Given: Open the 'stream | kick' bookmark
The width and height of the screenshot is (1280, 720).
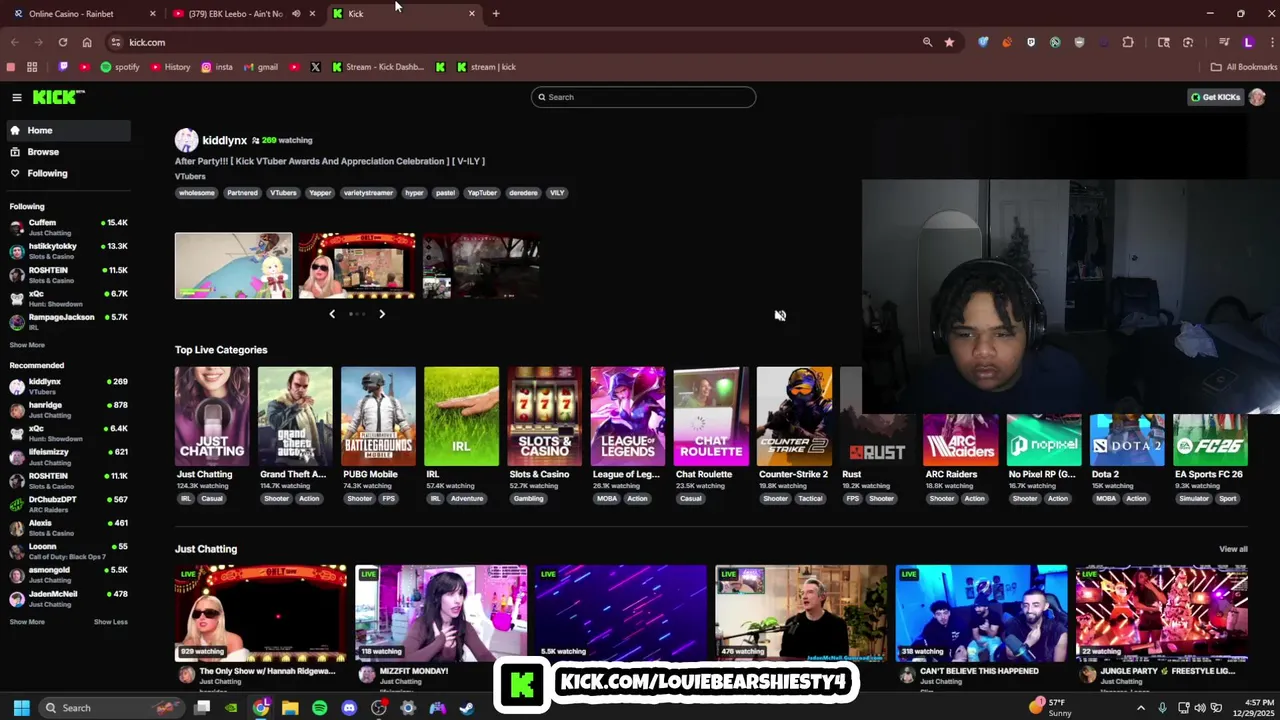Looking at the screenshot, I should pyautogui.click(x=486, y=67).
